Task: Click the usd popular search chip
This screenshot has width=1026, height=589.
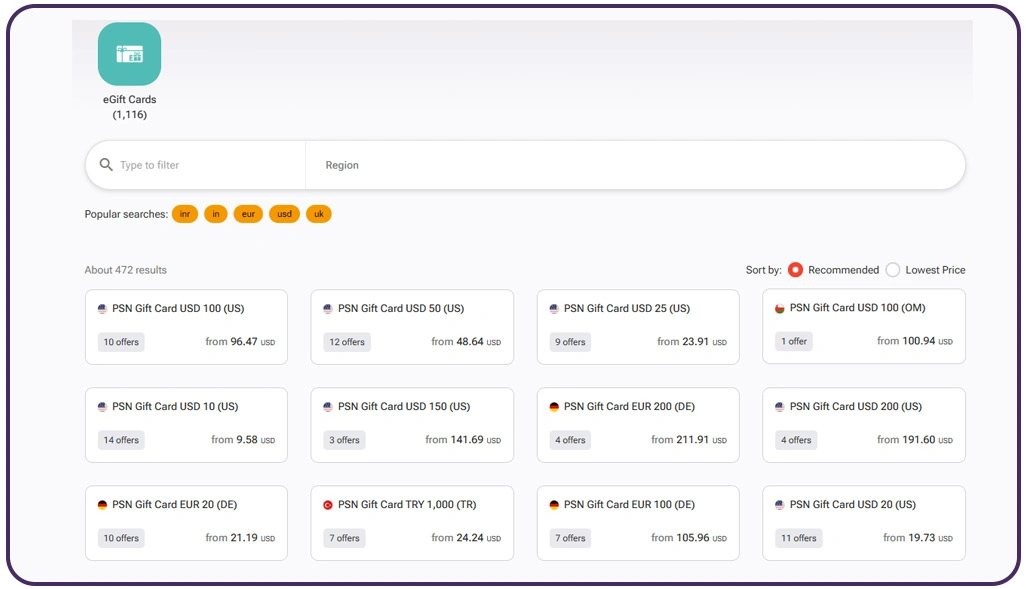Action: [284, 213]
